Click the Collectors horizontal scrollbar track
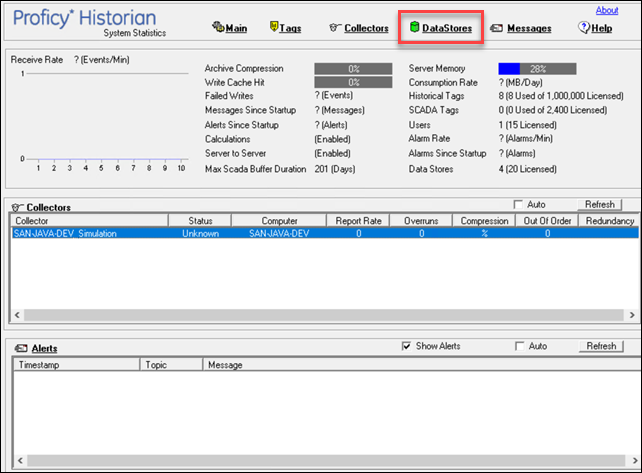 point(324,315)
